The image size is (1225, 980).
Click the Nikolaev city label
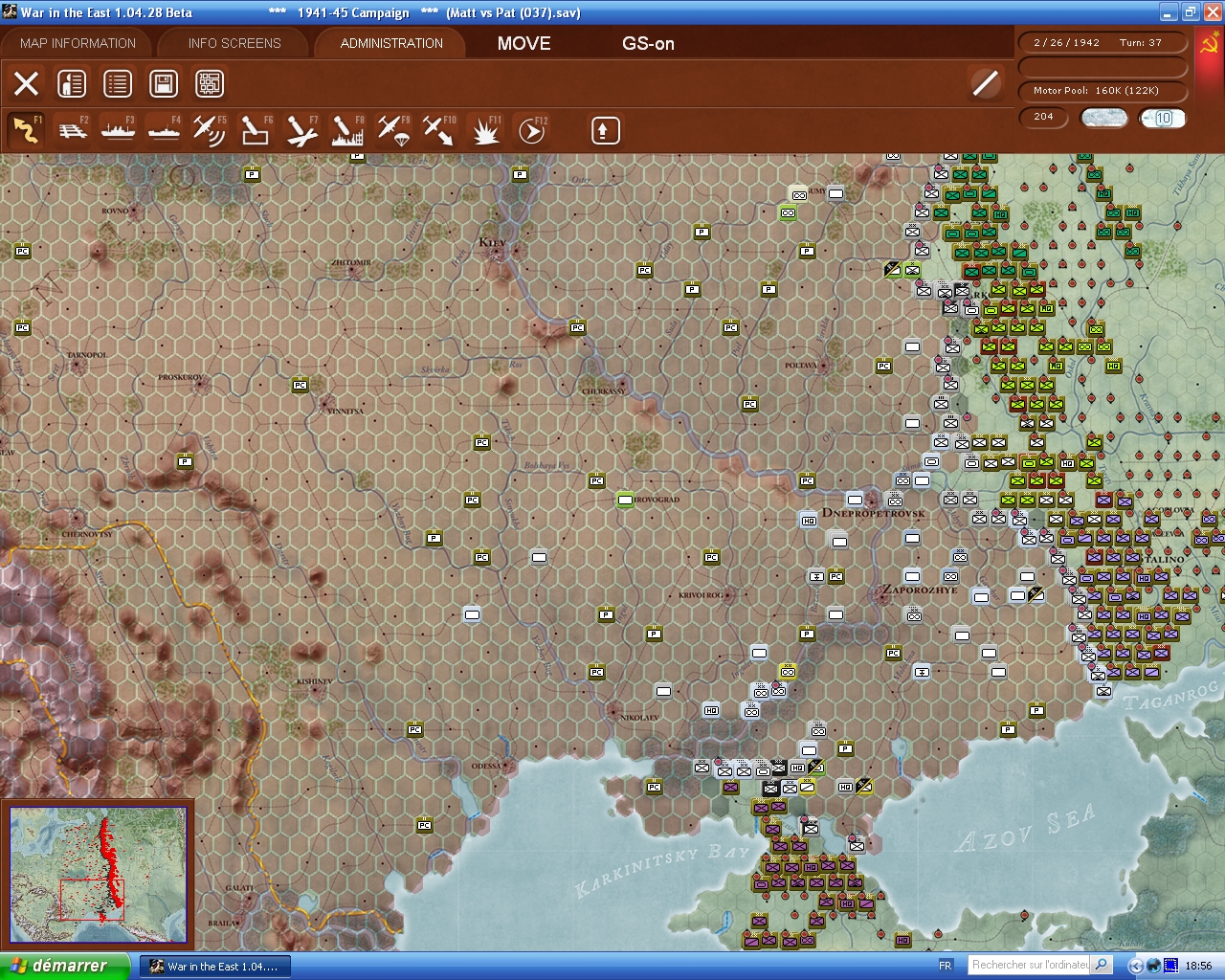[x=639, y=717]
